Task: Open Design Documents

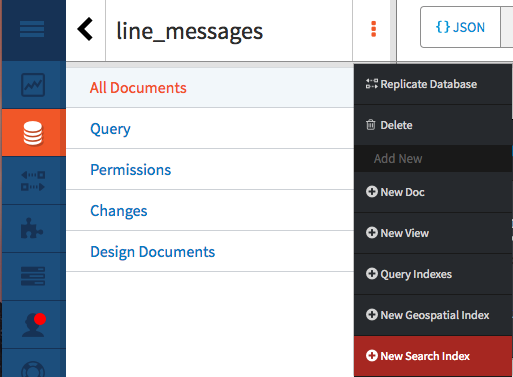Action: [210, 252]
